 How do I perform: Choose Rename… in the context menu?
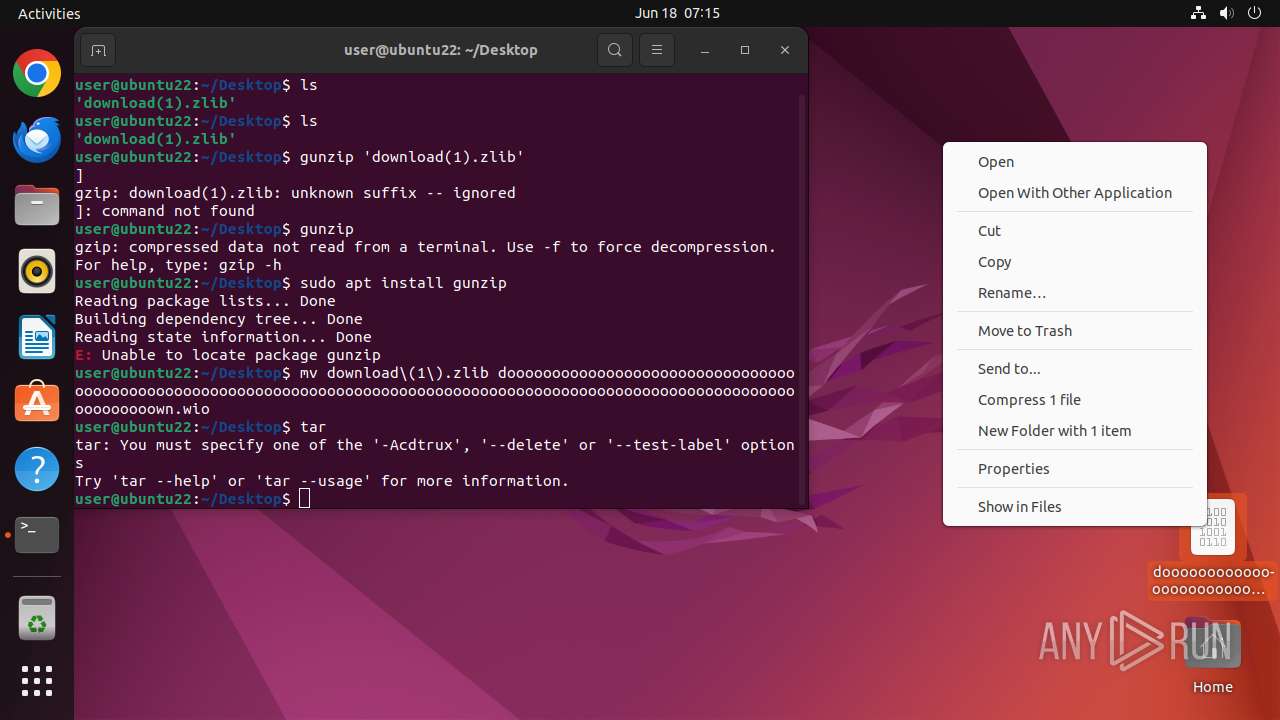point(1075,293)
